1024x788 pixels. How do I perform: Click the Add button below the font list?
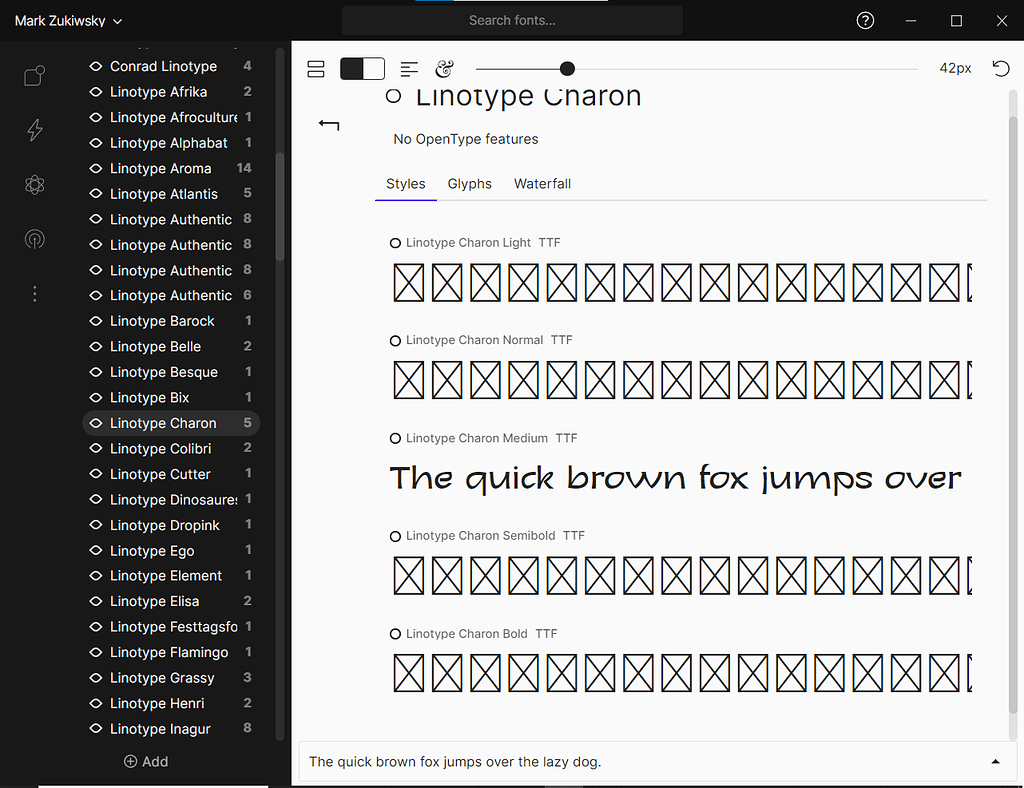tap(146, 761)
